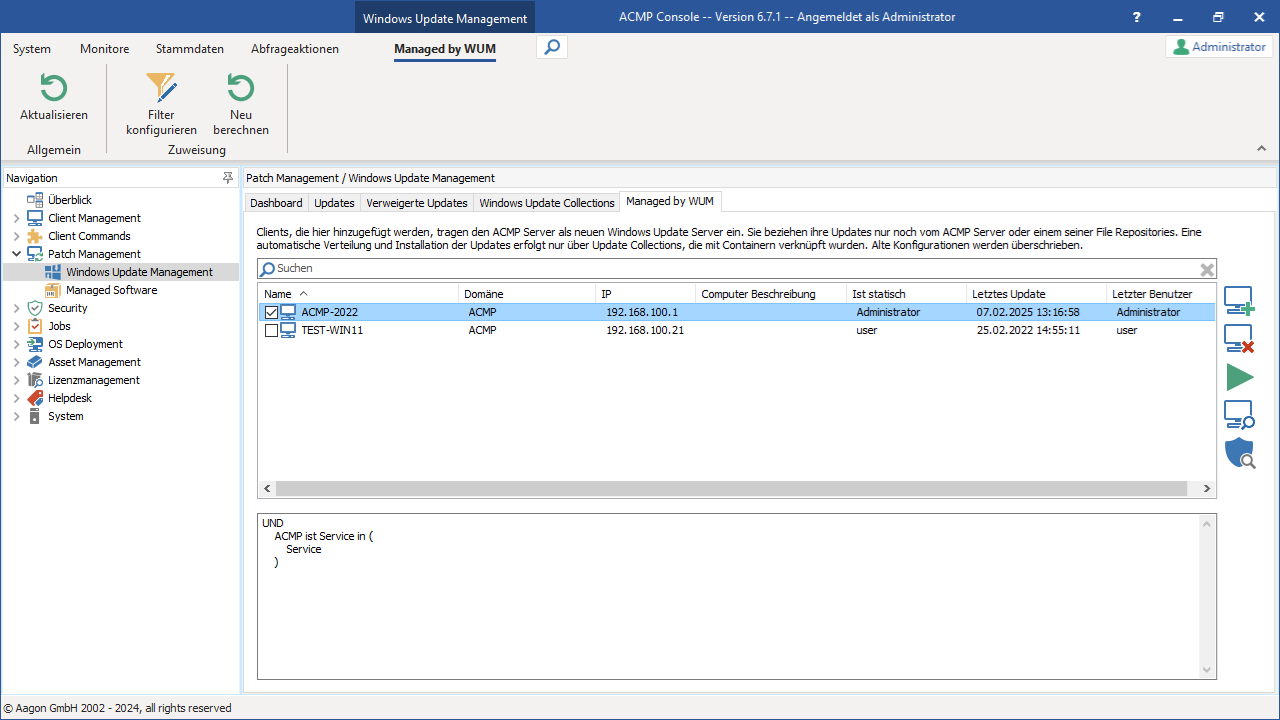Click the green play arrow icon
Screen dimensions: 1280x720
[1239, 377]
